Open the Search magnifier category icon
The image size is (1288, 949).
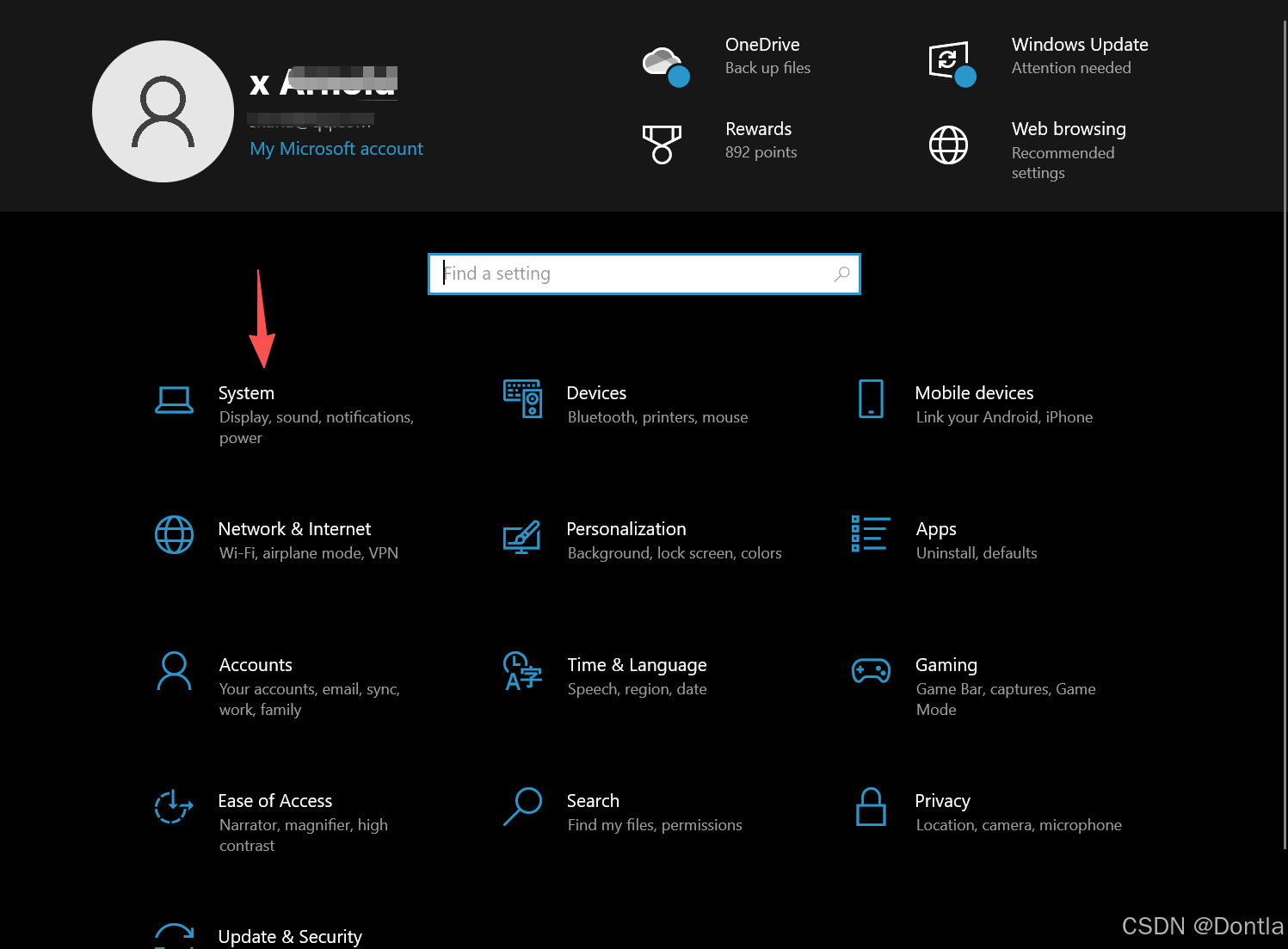pos(522,807)
